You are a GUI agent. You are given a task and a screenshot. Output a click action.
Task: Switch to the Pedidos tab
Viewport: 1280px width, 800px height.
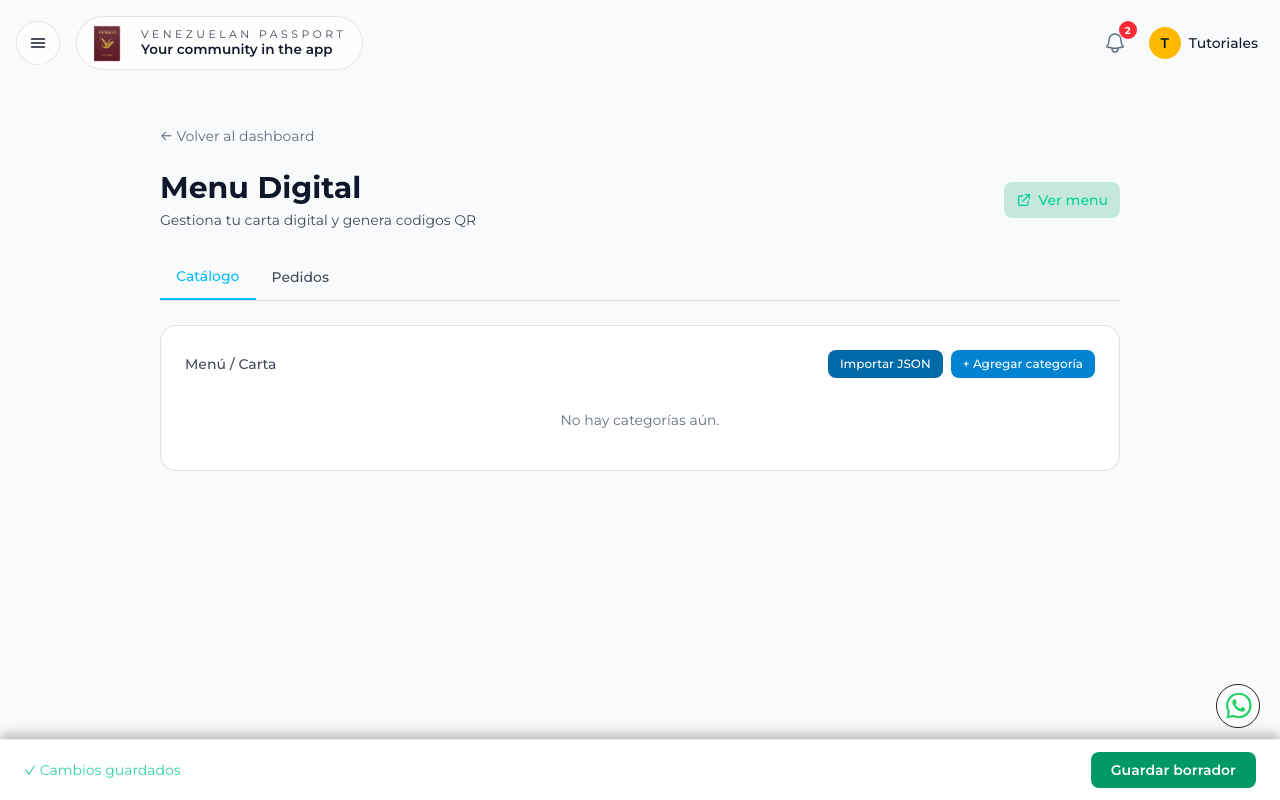[300, 277]
